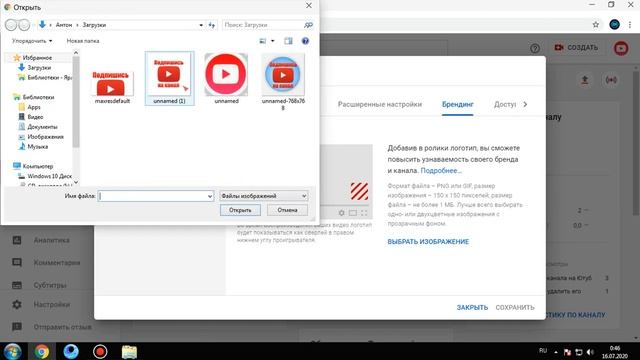Open the channel avatar icon
This screenshot has height=360, width=640.
tap(621, 48)
